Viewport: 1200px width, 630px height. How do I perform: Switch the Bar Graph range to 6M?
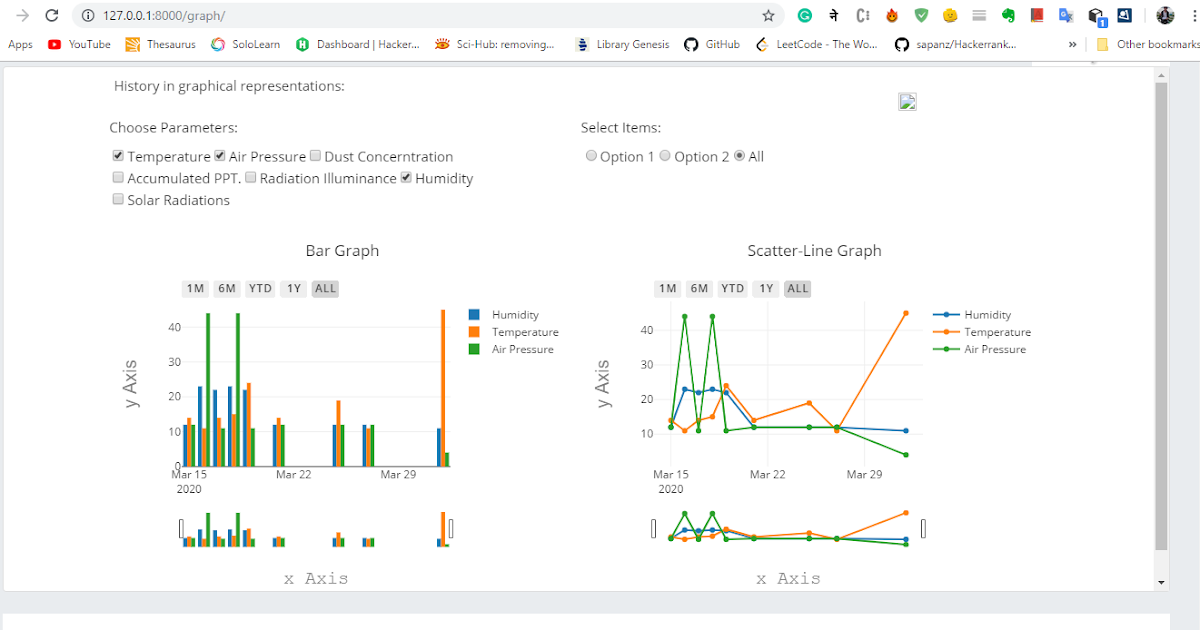pos(227,288)
